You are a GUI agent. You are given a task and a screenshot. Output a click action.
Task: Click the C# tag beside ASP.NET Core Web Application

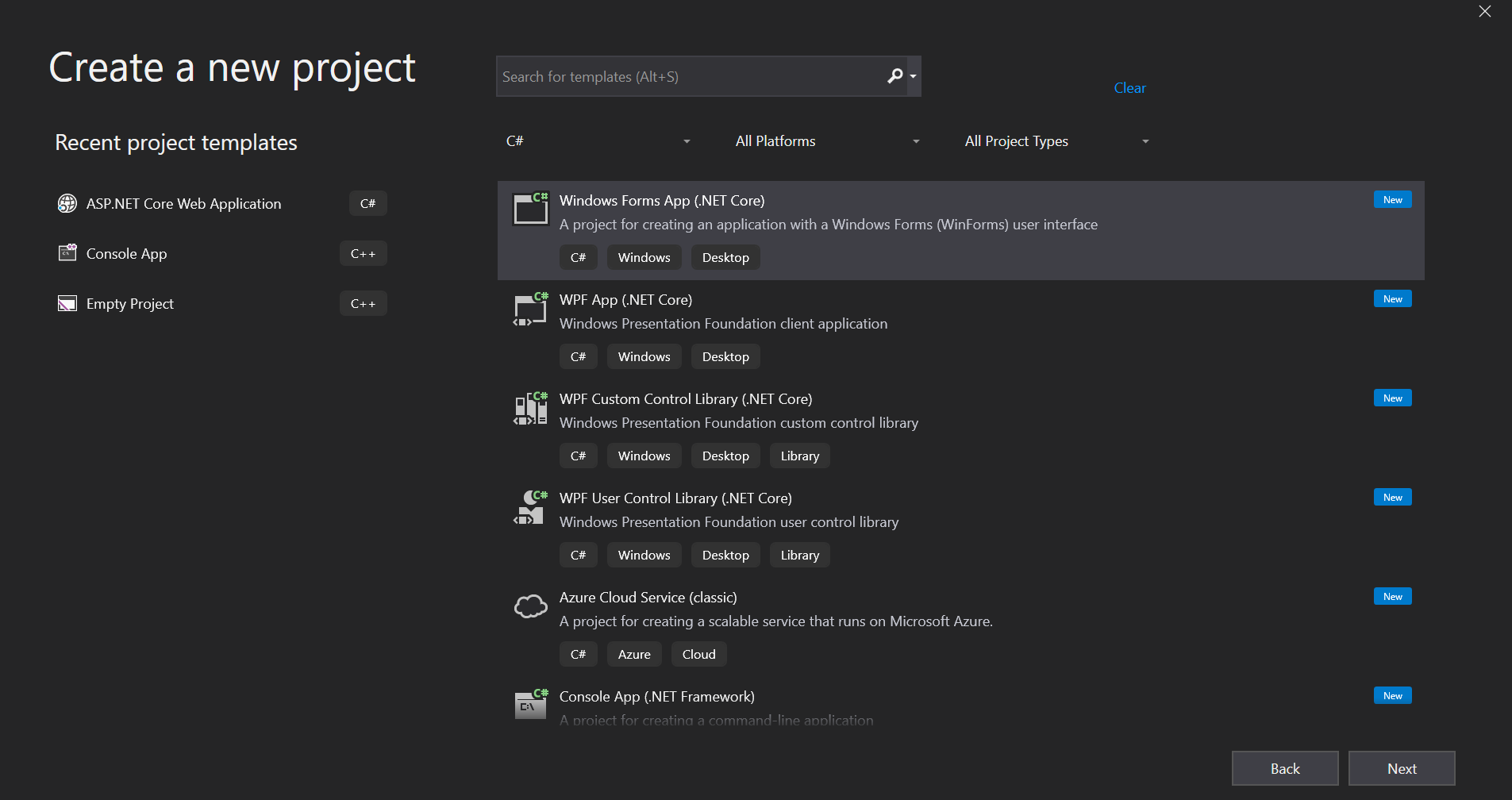[x=368, y=204]
